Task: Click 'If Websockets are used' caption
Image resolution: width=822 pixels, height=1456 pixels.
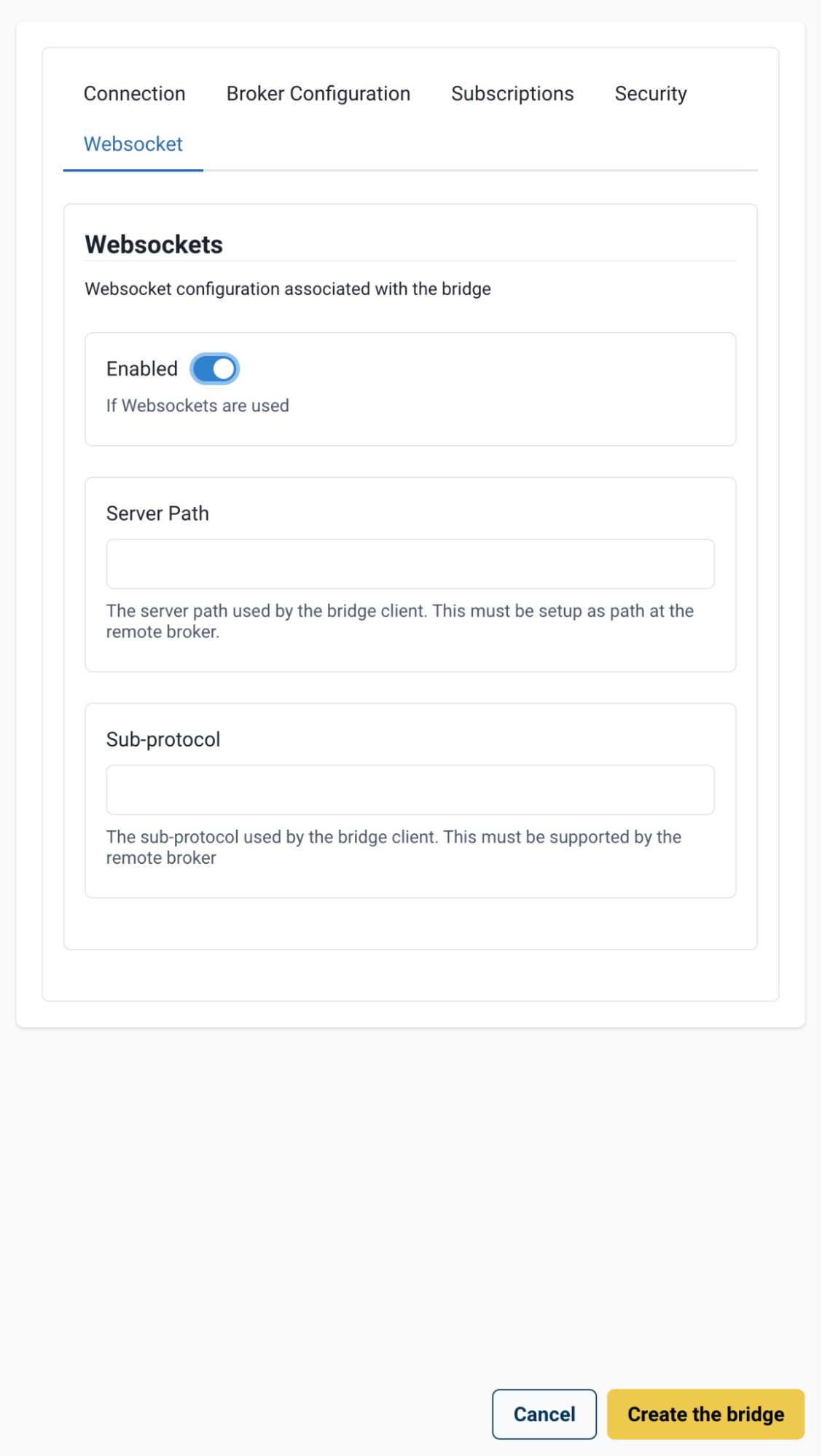Action: 198,406
